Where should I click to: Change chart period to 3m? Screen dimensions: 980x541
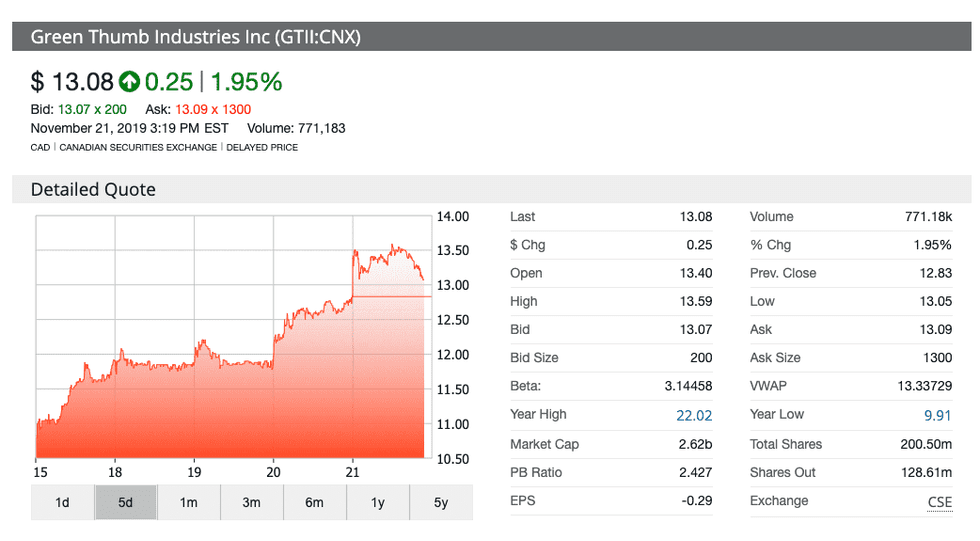click(x=251, y=502)
